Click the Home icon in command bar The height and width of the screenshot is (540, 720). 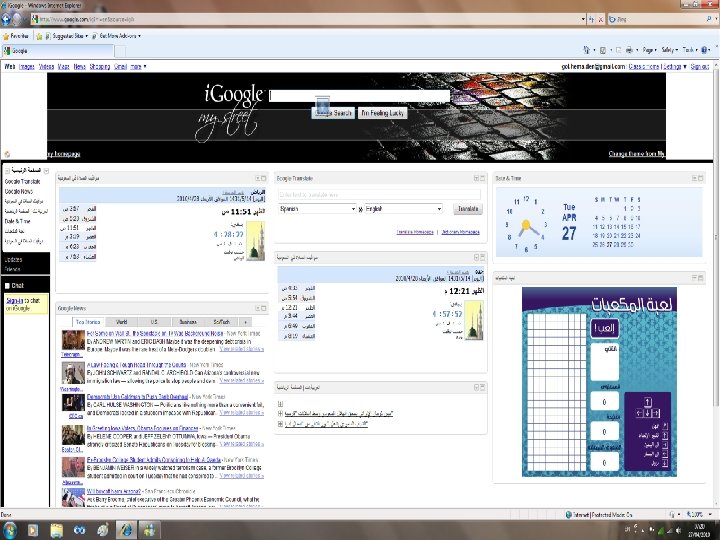[586, 50]
